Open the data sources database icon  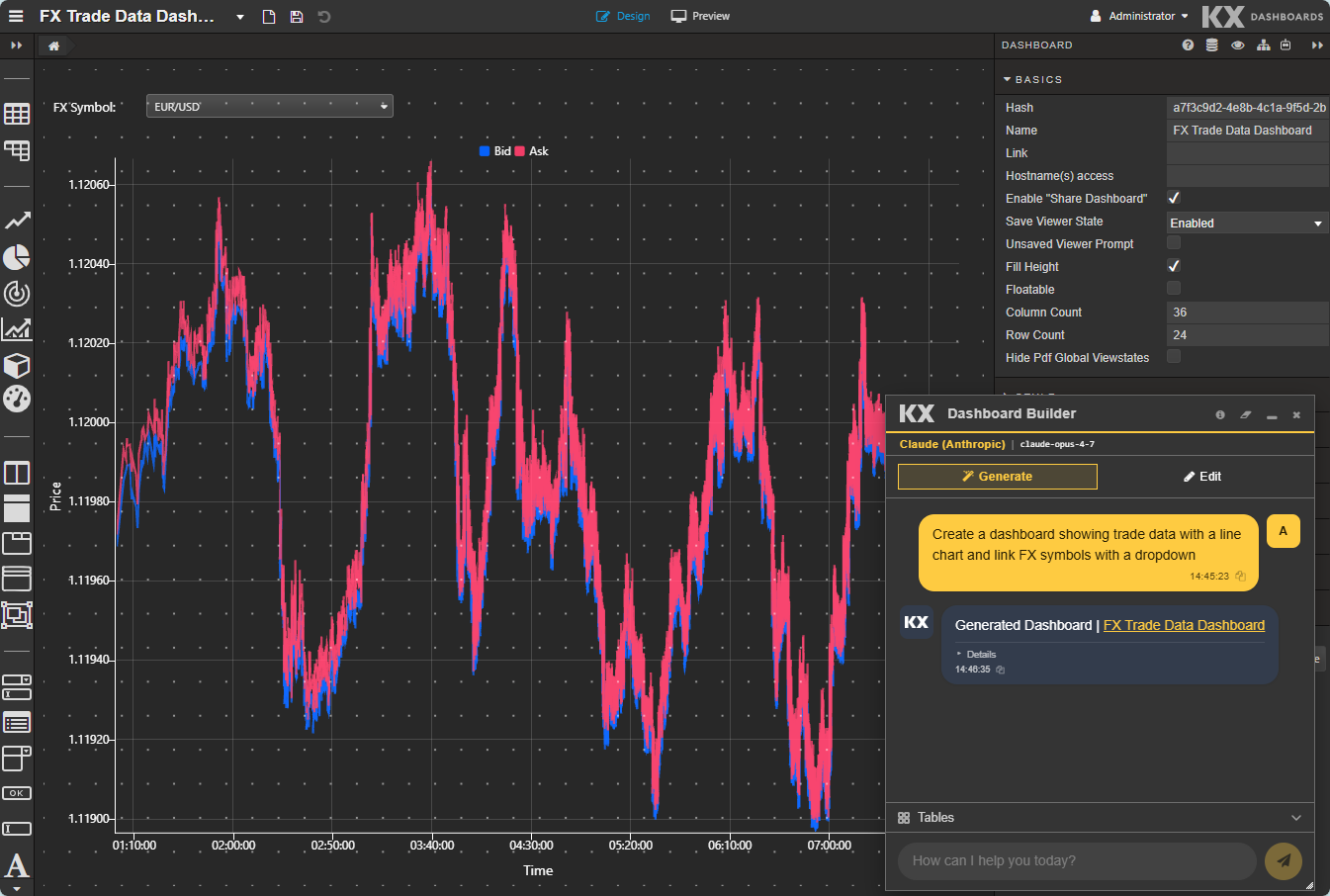pyautogui.click(x=1211, y=45)
